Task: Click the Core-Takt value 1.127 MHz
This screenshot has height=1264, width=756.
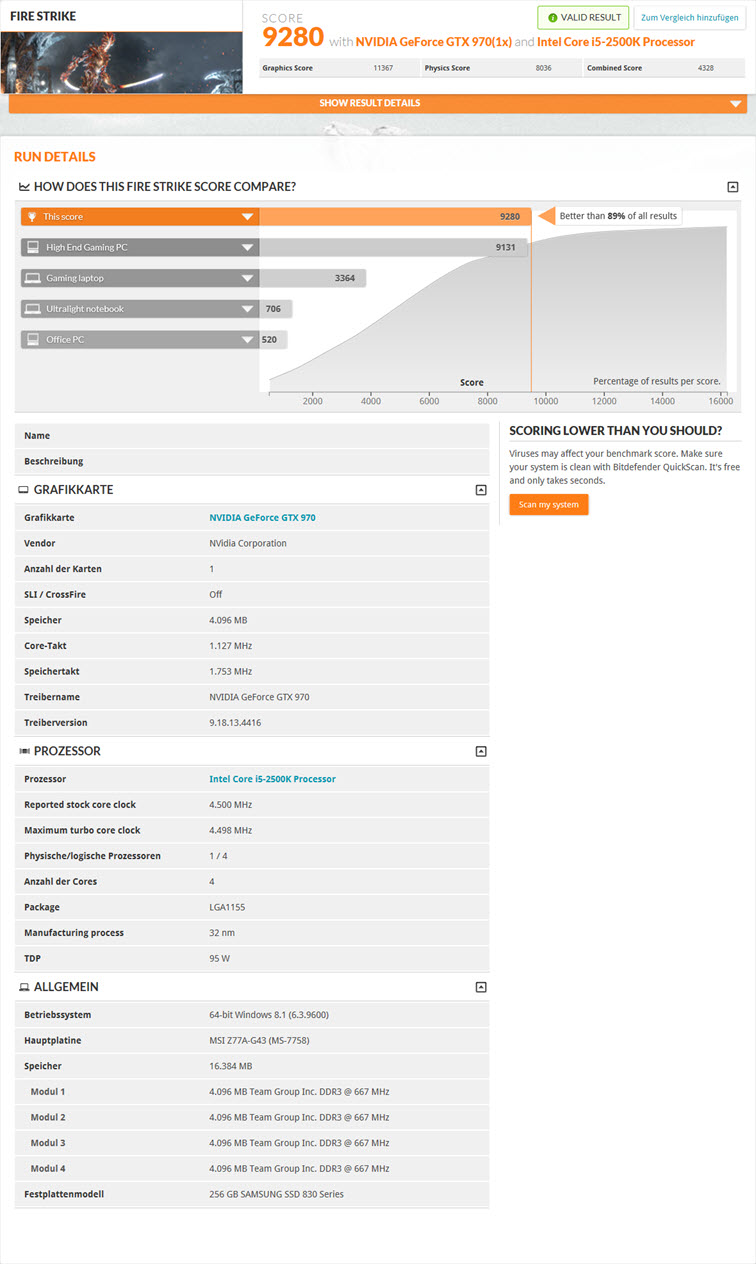Action: coord(230,646)
